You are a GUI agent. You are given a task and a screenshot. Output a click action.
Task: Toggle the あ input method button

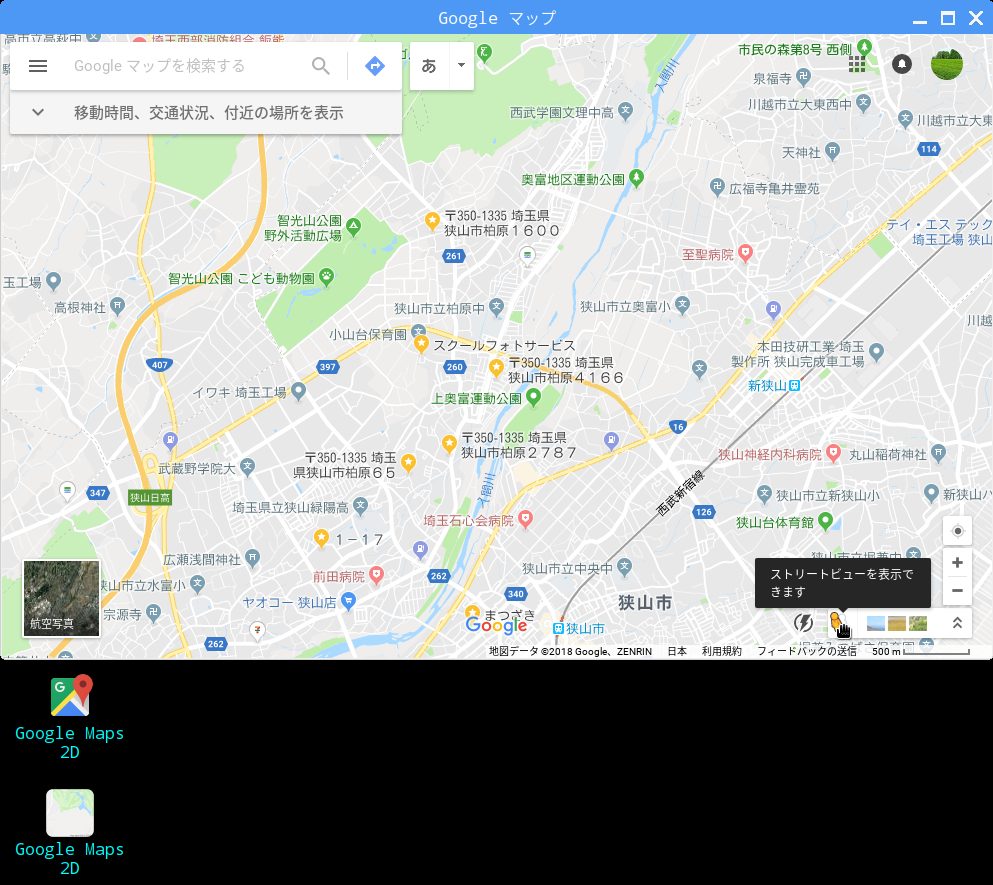point(429,66)
